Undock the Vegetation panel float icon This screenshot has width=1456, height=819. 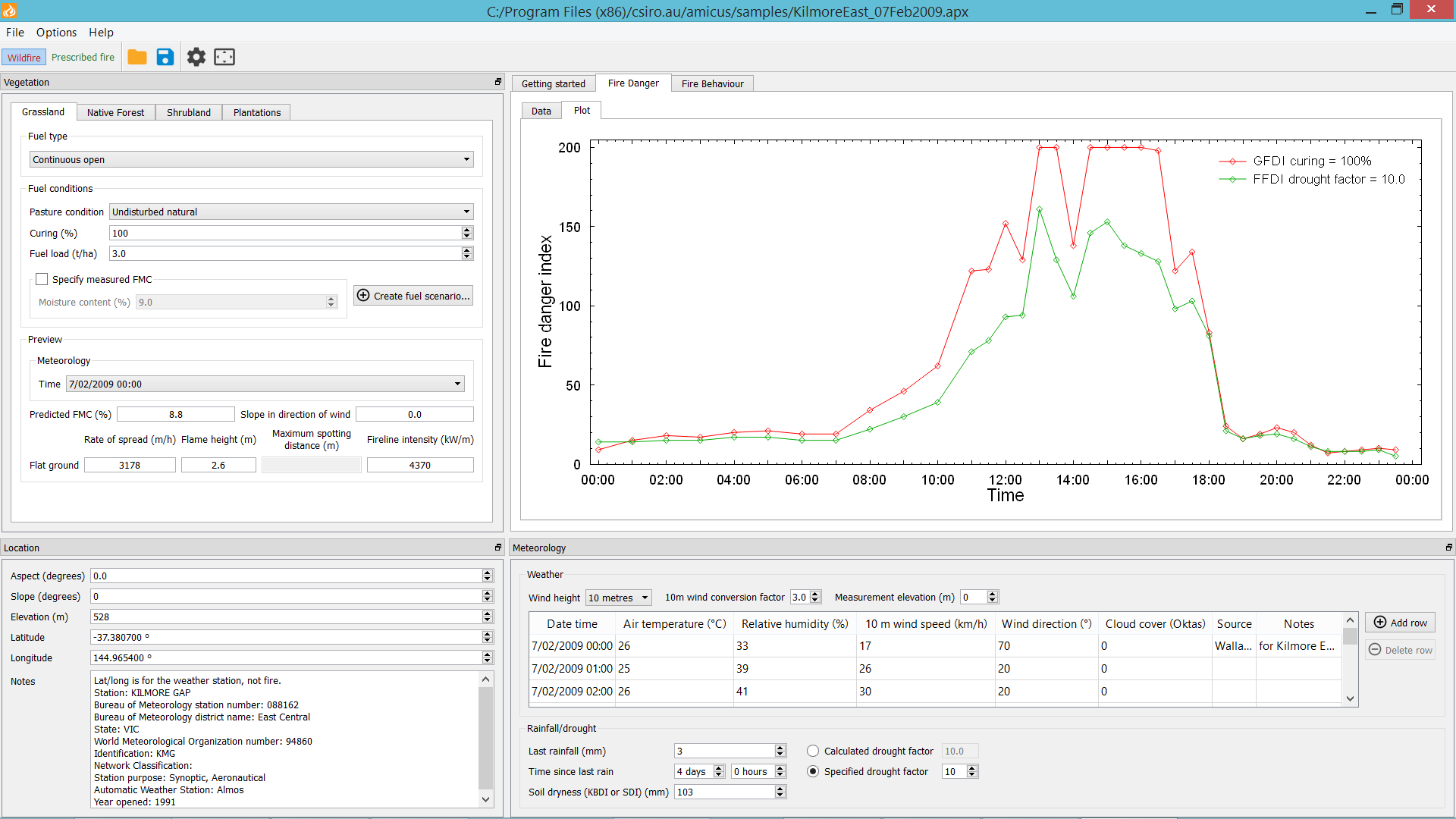click(498, 82)
